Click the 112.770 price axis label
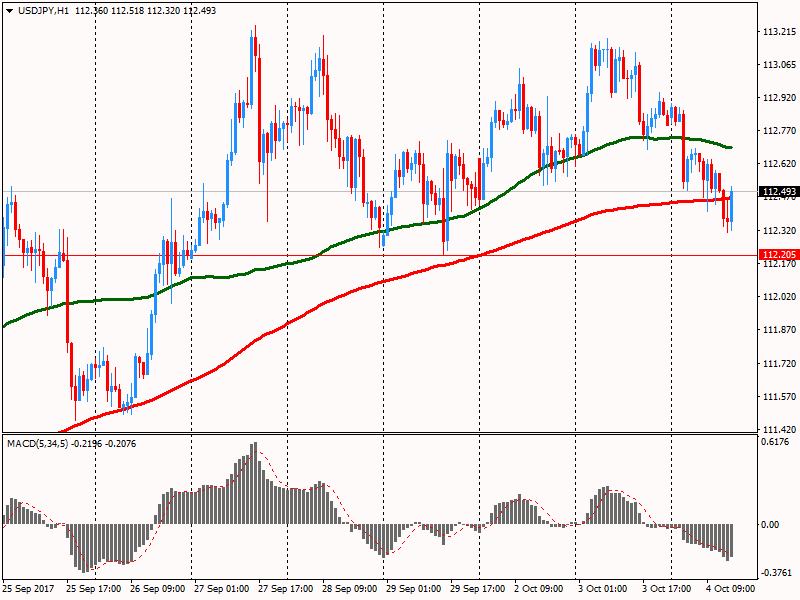800x600 pixels. [x=779, y=131]
